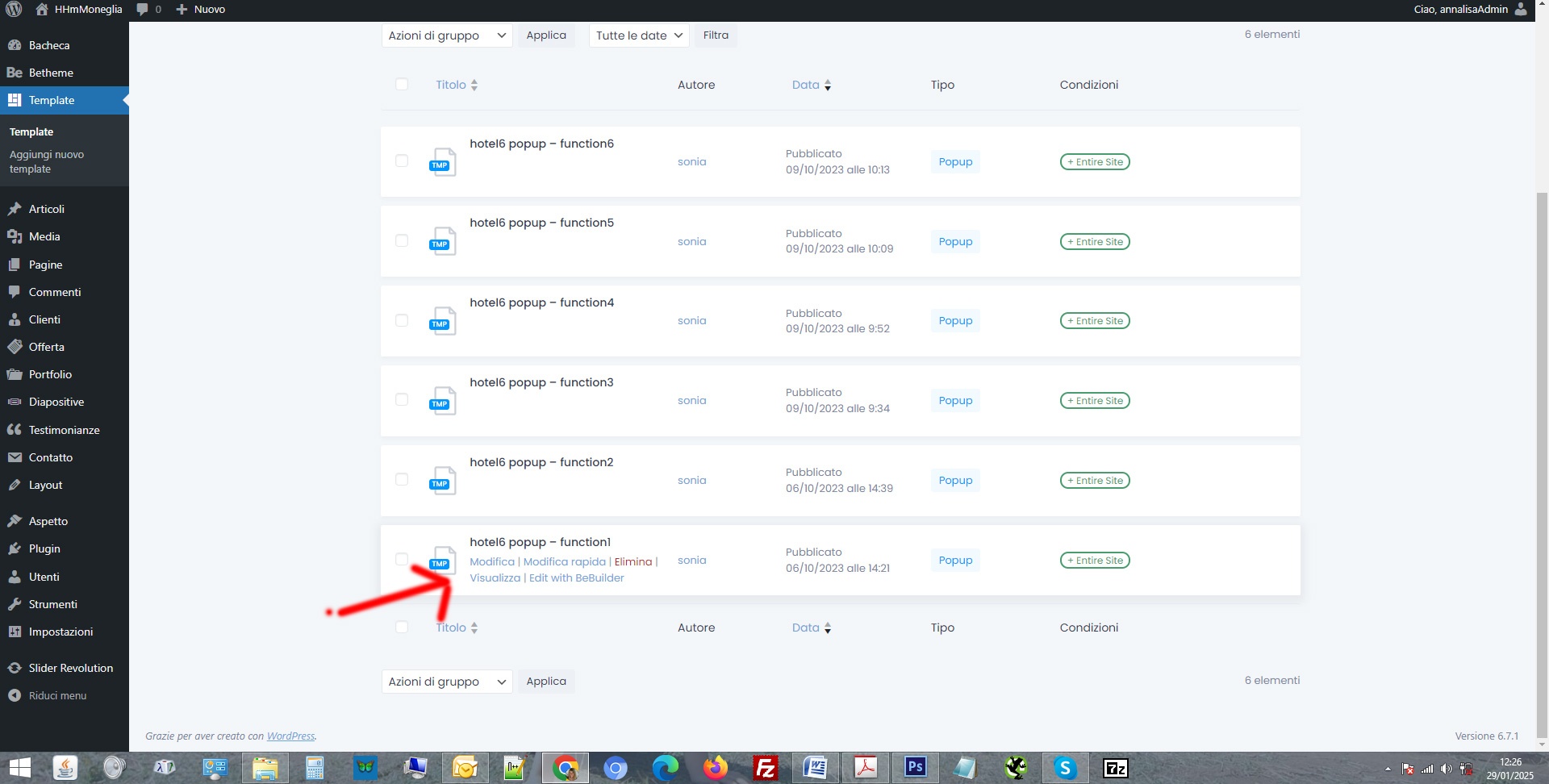Click the Filtra button
This screenshot has width=1549, height=784.
pyautogui.click(x=716, y=35)
